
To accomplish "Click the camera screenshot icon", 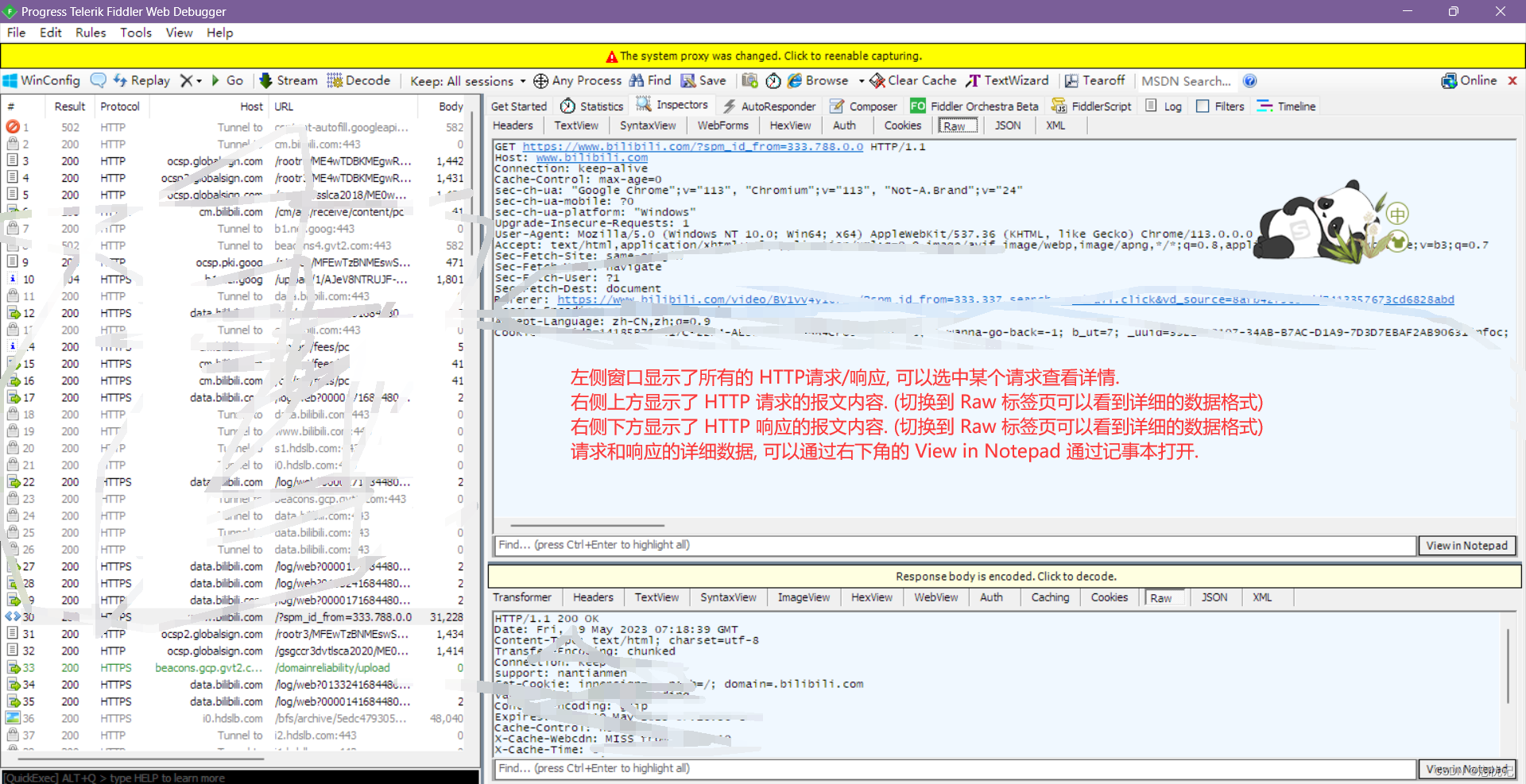I will 749,81.
